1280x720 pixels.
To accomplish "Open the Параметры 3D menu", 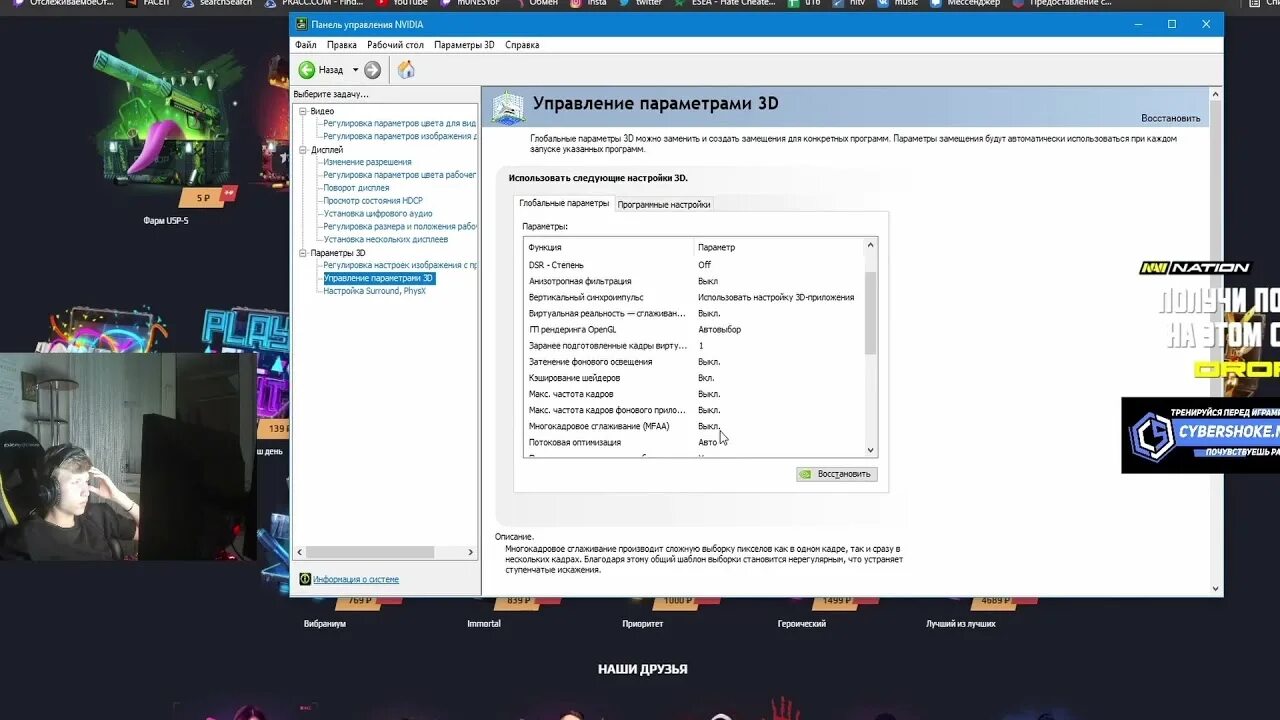I will (464, 45).
